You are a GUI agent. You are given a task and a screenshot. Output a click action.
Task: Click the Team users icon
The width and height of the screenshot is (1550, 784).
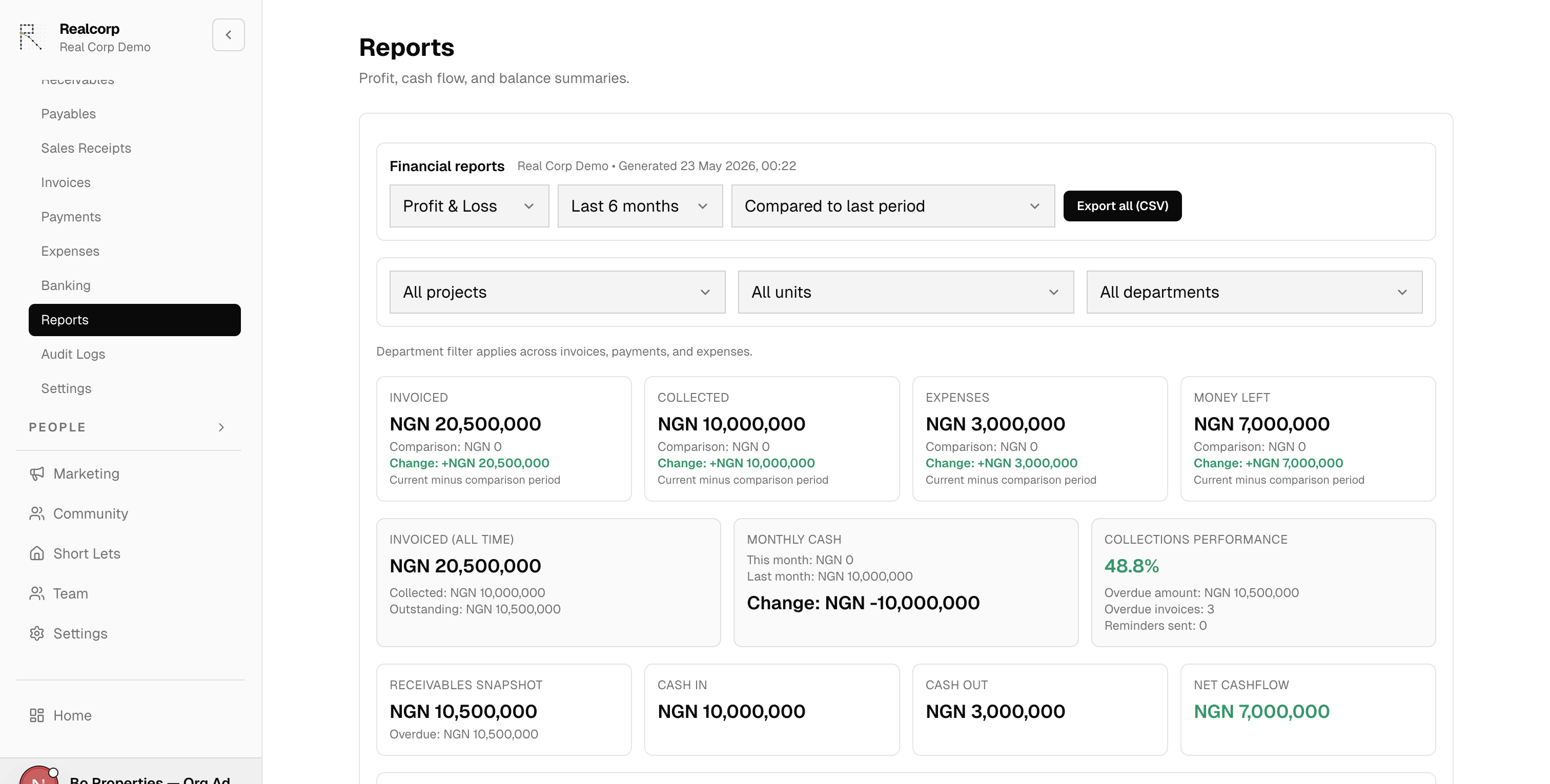pyautogui.click(x=37, y=593)
